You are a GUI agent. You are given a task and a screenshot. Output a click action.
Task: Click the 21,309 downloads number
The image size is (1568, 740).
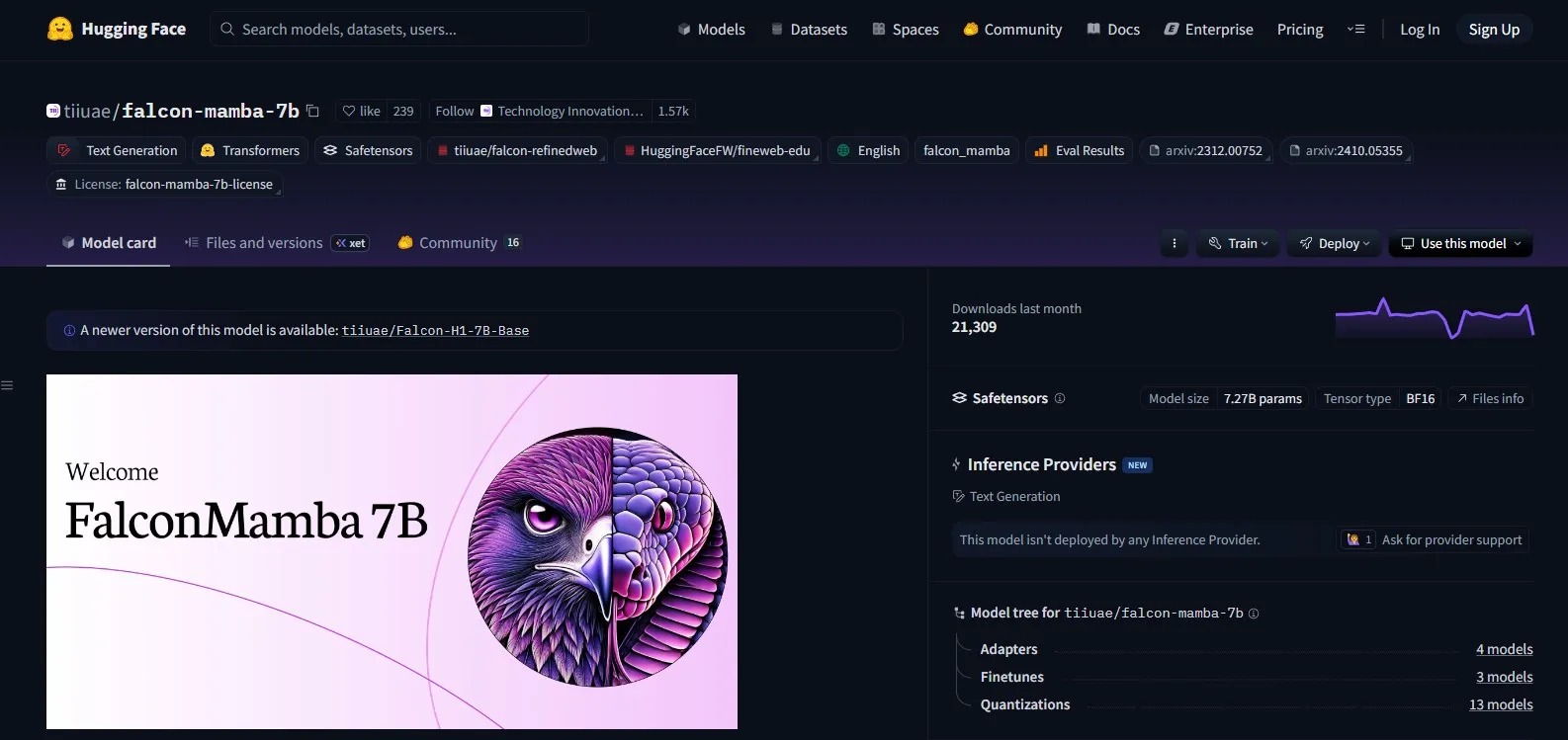pos(974,327)
